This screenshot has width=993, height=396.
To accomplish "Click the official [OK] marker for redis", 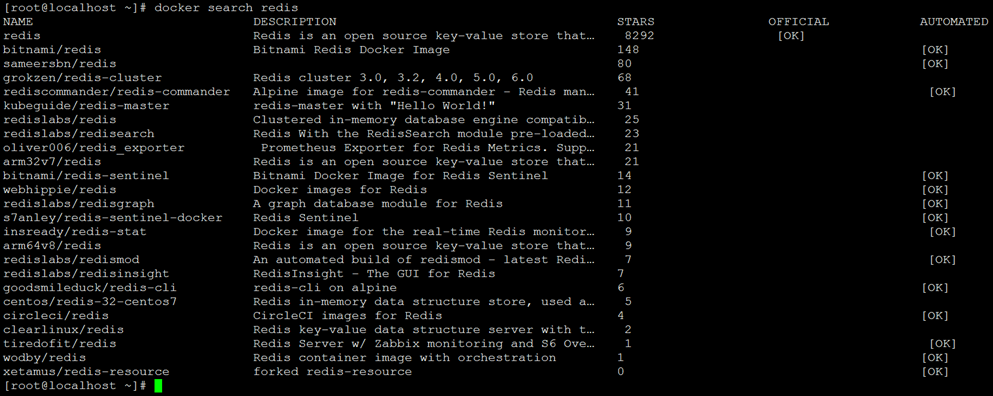I will 790,36.
